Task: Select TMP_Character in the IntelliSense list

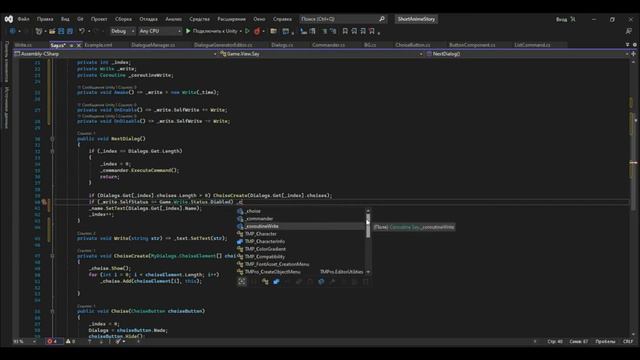Action: (300, 234)
